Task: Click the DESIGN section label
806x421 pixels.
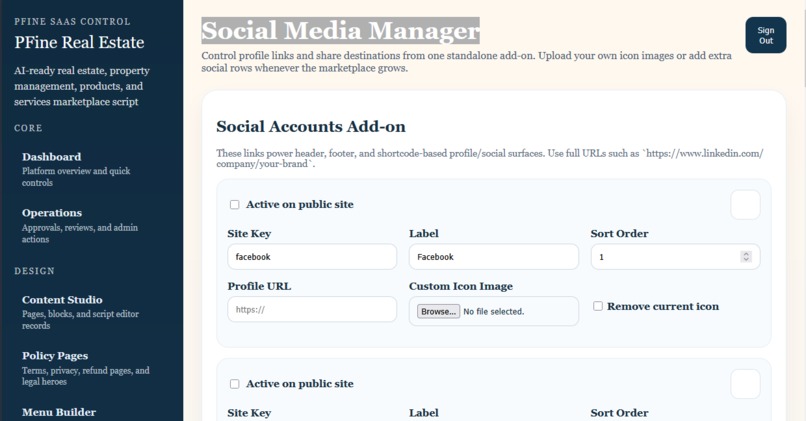Action: [x=34, y=271]
